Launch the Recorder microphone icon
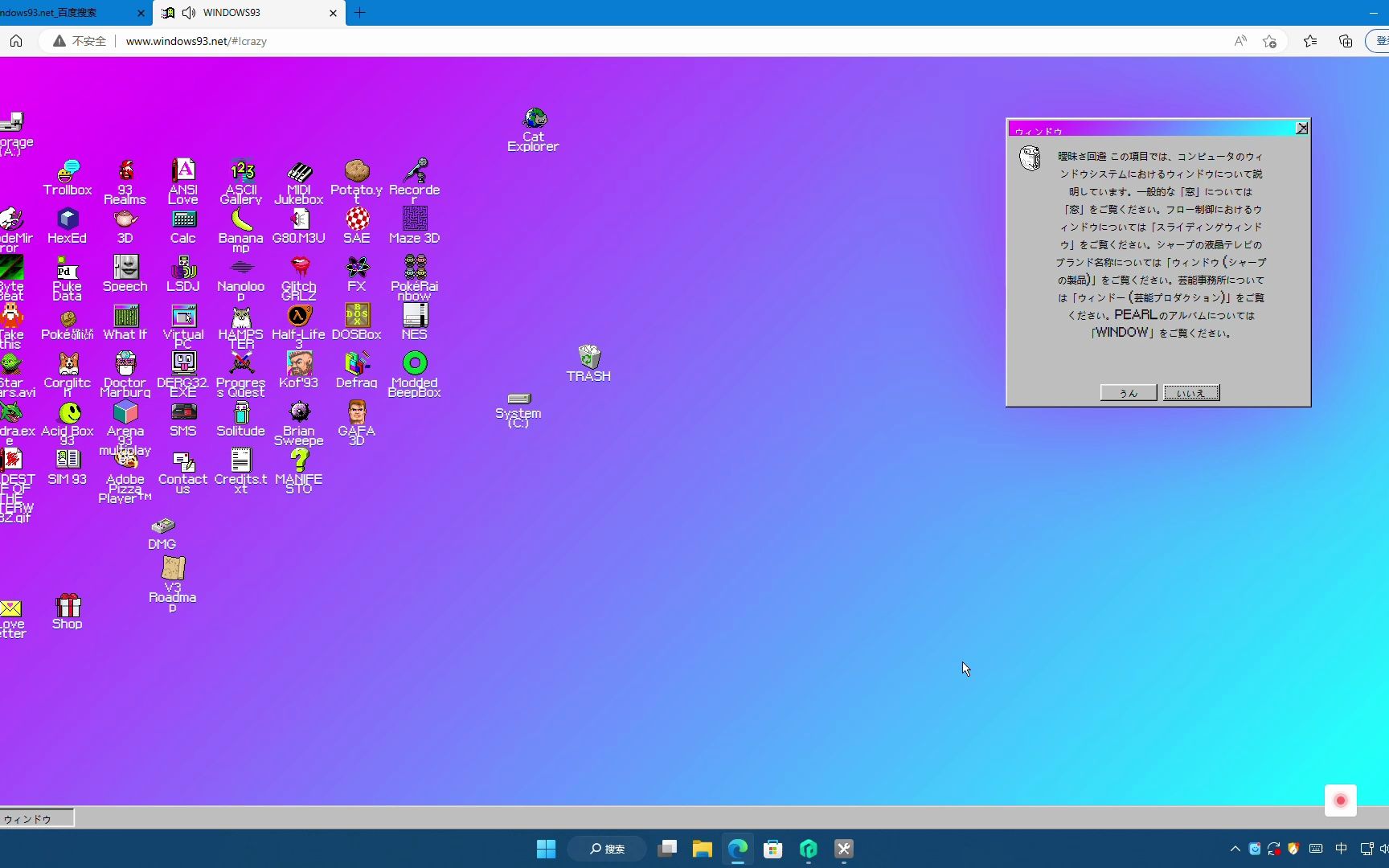The width and height of the screenshot is (1389, 868). (x=415, y=182)
